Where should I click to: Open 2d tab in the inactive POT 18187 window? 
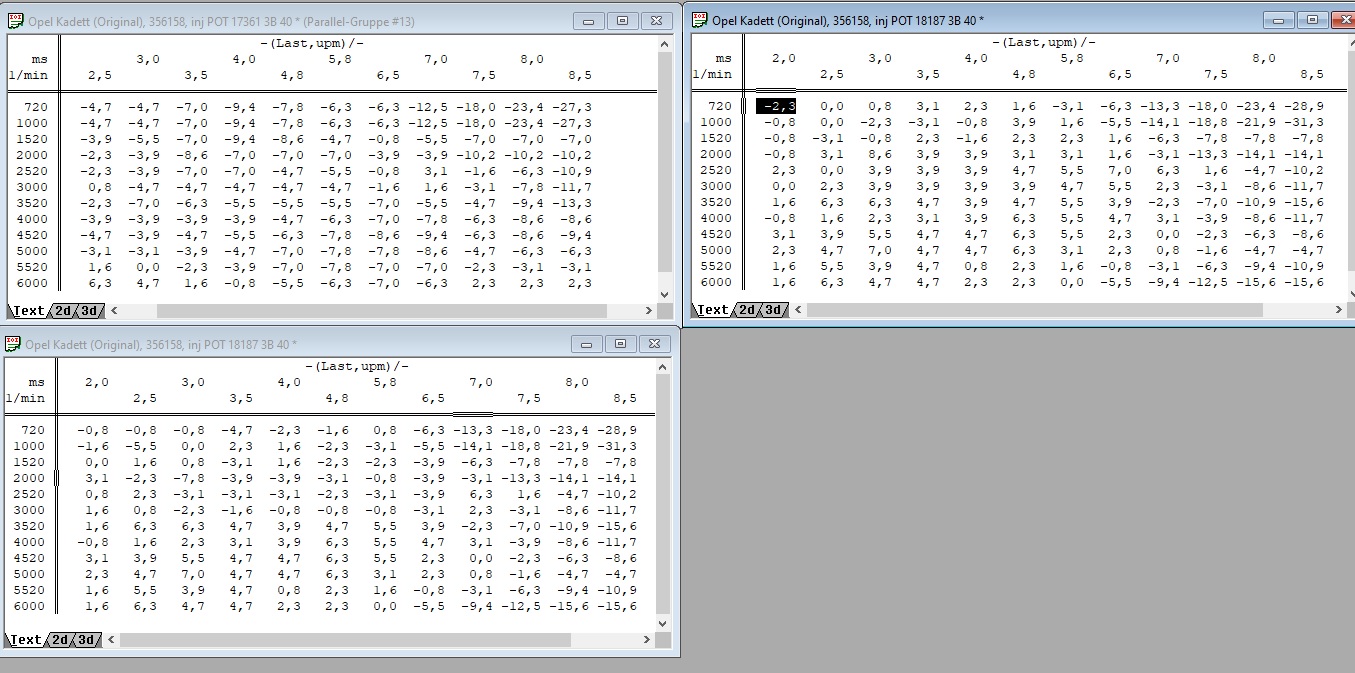60,640
